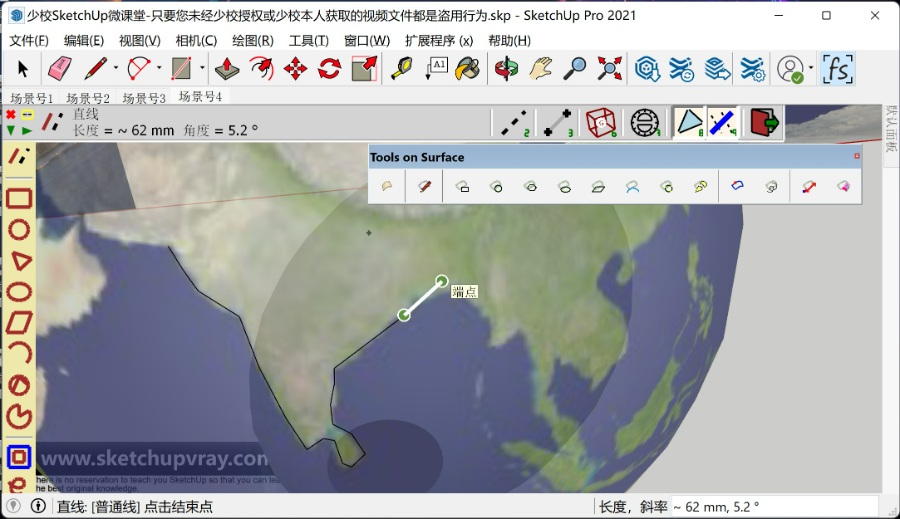Expand the arc tool dropdown arrow
The height and width of the screenshot is (519, 900).
159,68
